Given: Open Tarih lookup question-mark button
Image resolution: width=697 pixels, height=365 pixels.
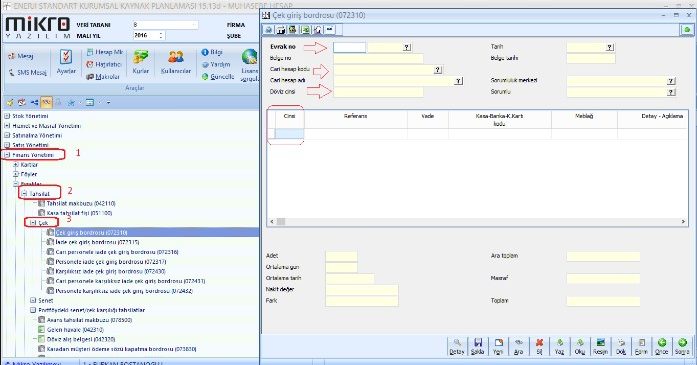Looking at the screenshot, I should pos(610,47).
